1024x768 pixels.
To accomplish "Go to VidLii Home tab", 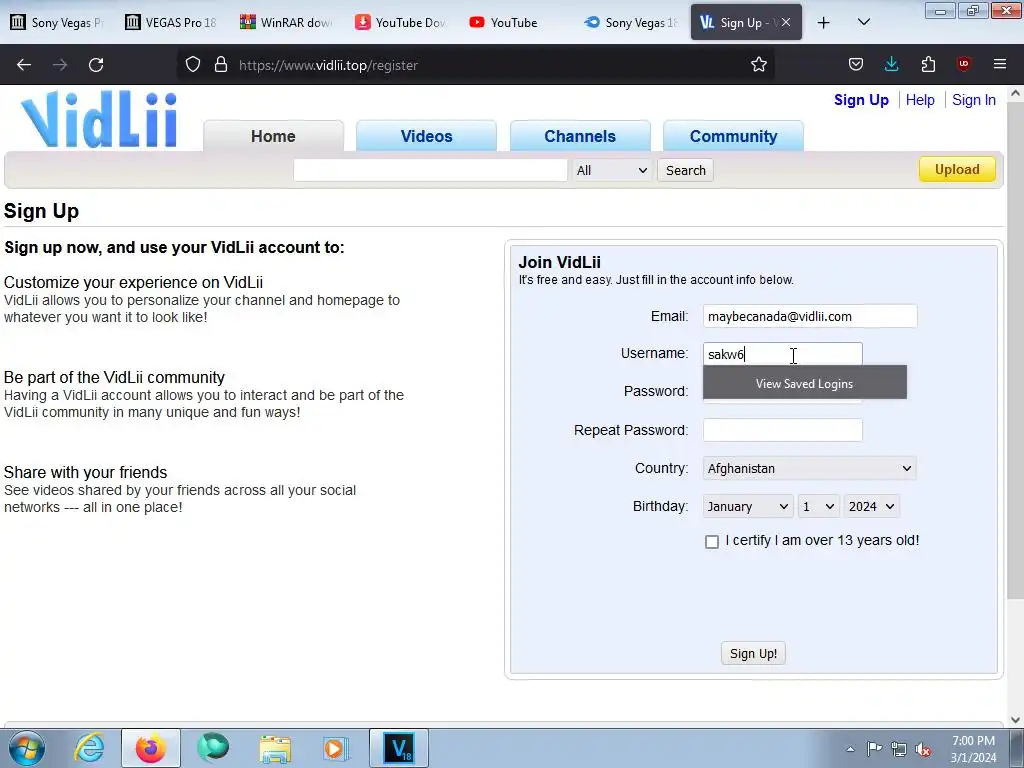I will tap(273, 136).
